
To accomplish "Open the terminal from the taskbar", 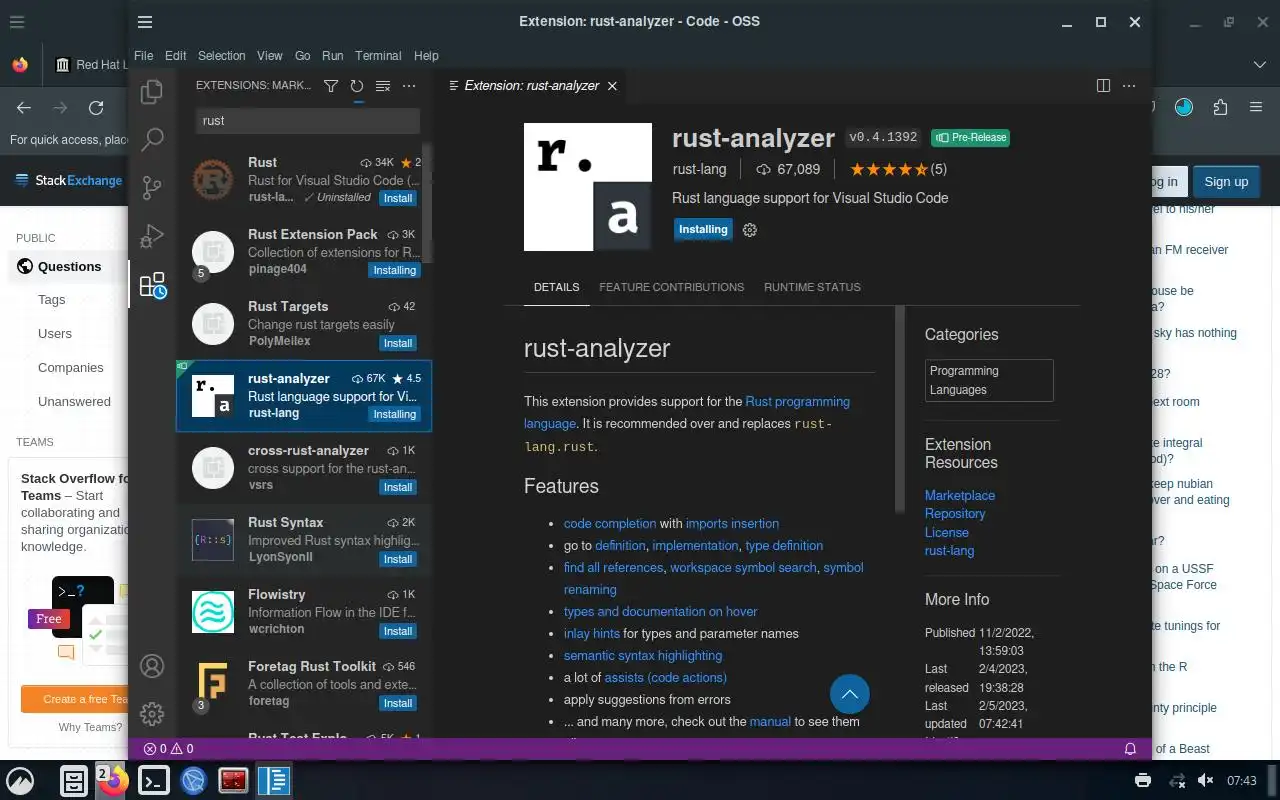I will 153,780.
